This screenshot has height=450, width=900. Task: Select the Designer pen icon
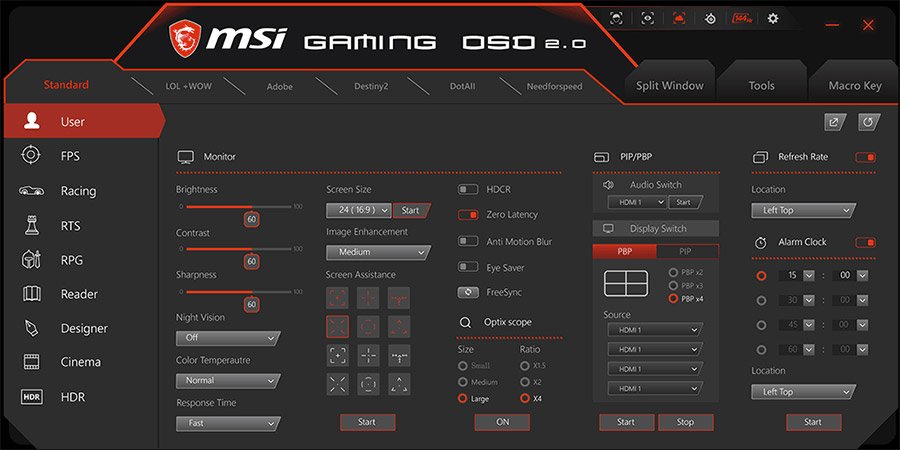point(31,328)
